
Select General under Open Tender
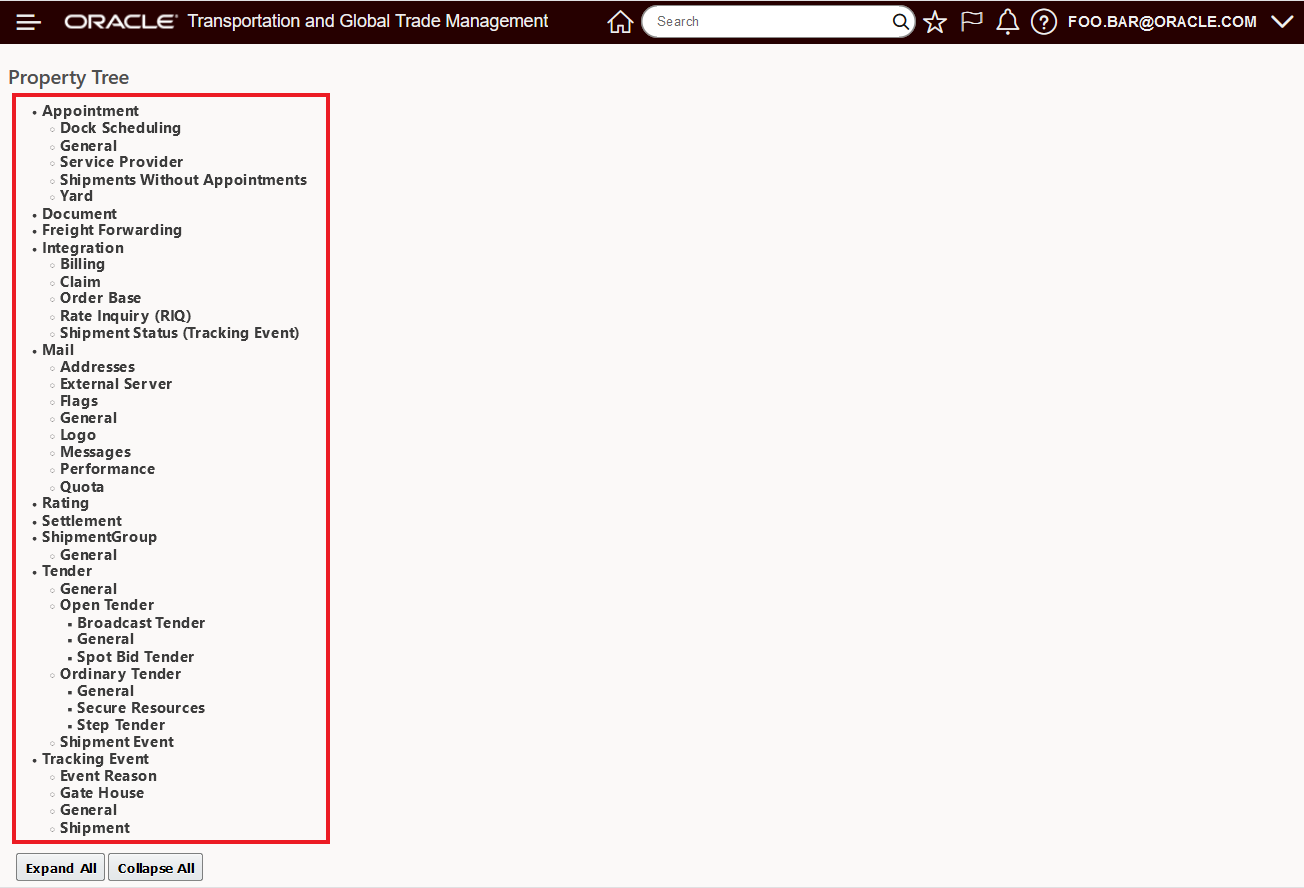coord(105,639)
